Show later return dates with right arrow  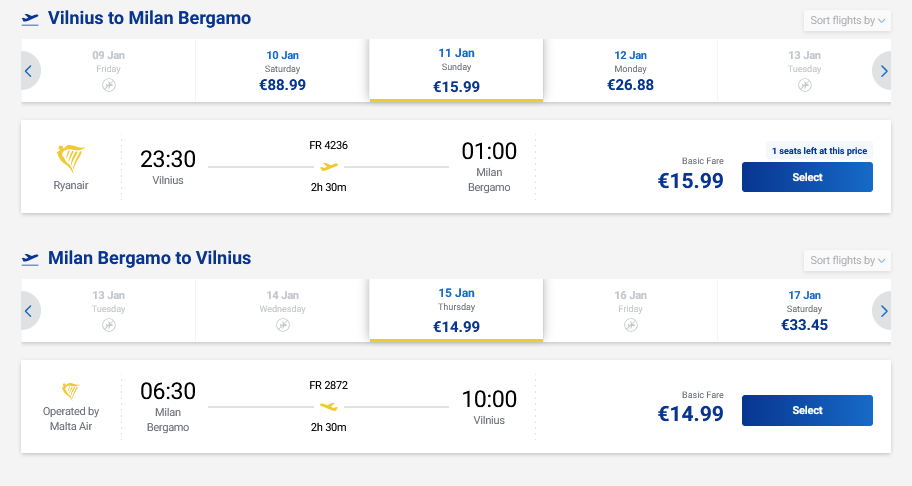pos(882,311)
